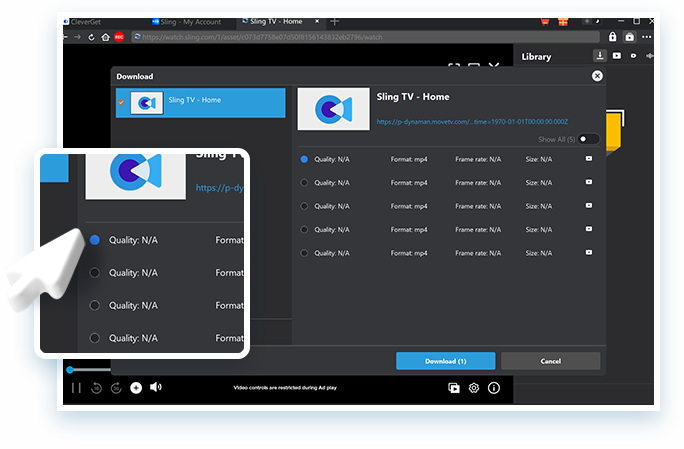Show Library video files icon
Viewport: 684px width, 449px height.
pos(617,56)
